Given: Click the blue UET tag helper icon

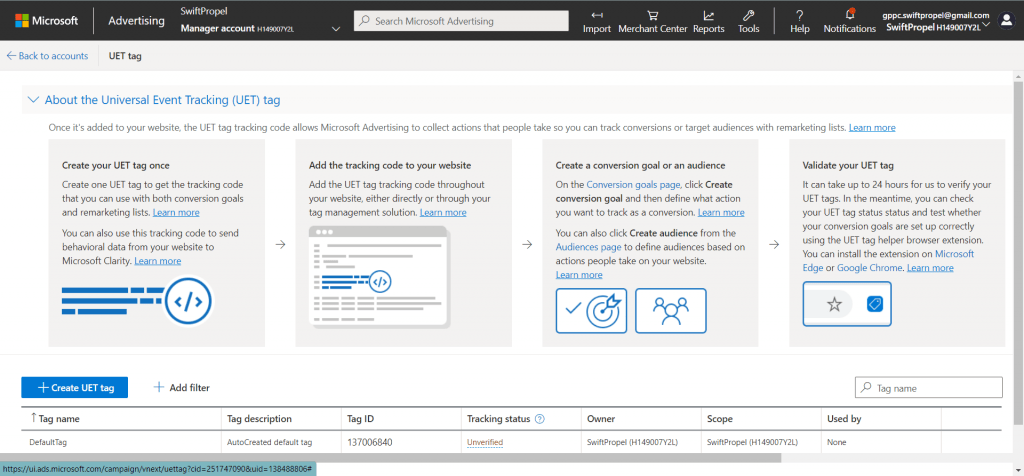Looking at the screenshot, I should click(x=874, y=304).
